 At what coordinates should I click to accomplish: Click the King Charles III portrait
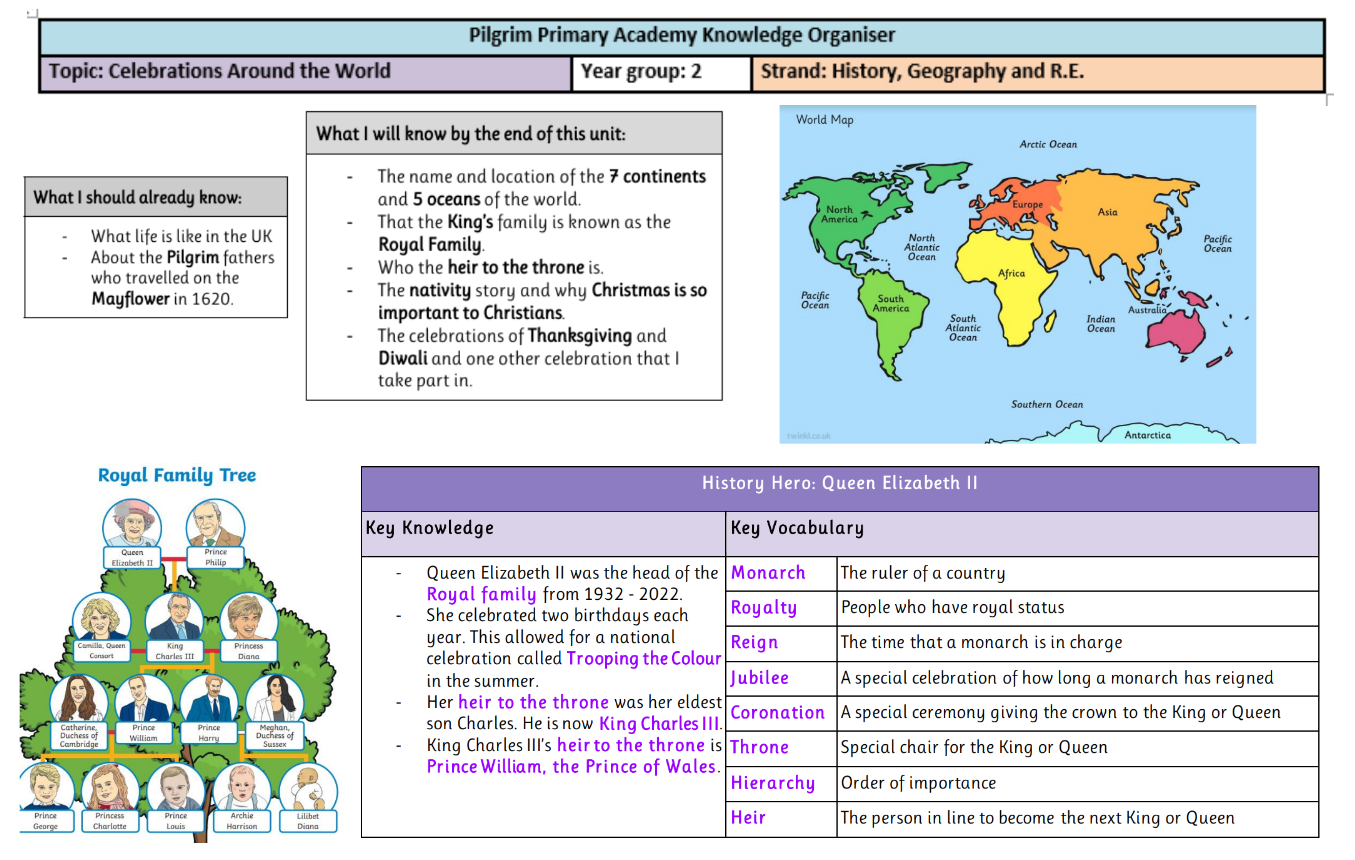click(x=173, y=617)
